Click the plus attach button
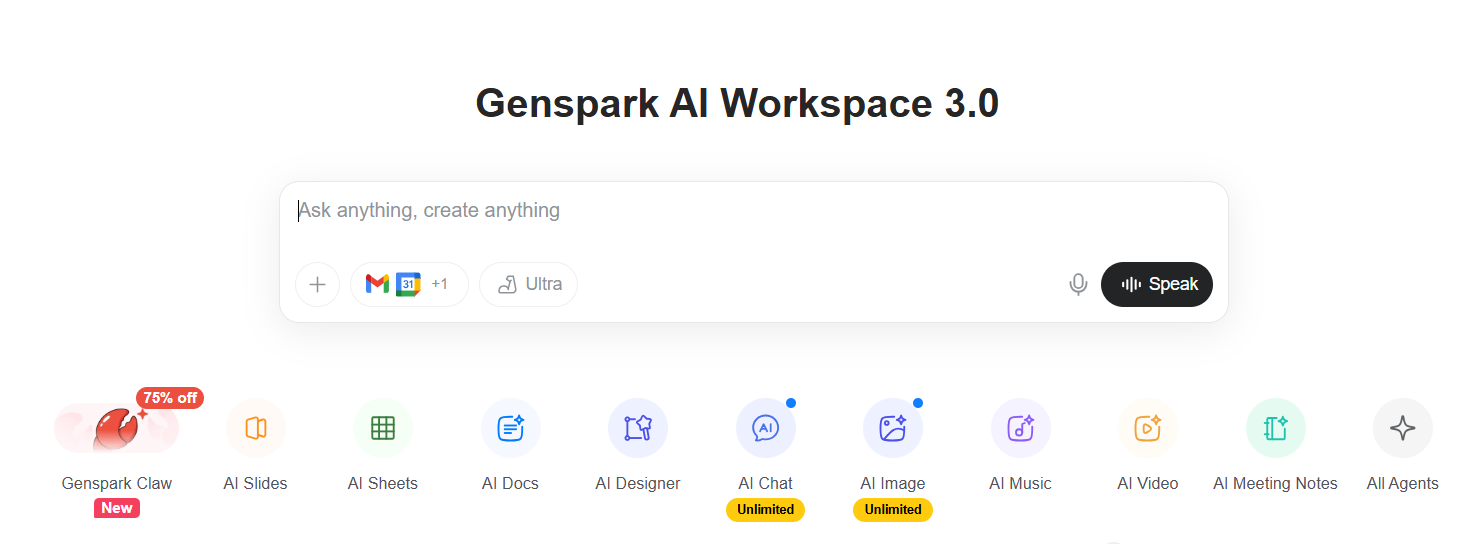This screenshot has height=544, width=1484. (317, 284)
